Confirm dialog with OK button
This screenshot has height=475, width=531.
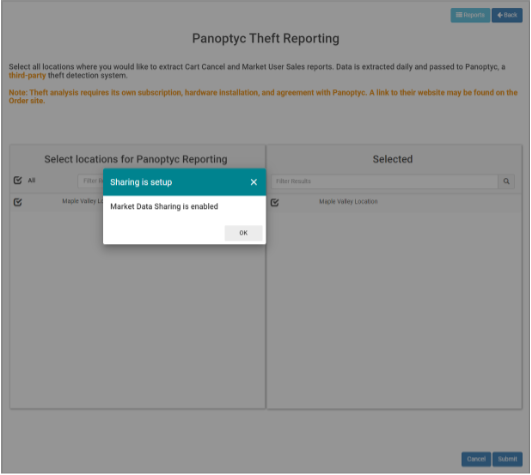(x=243, y=233)
